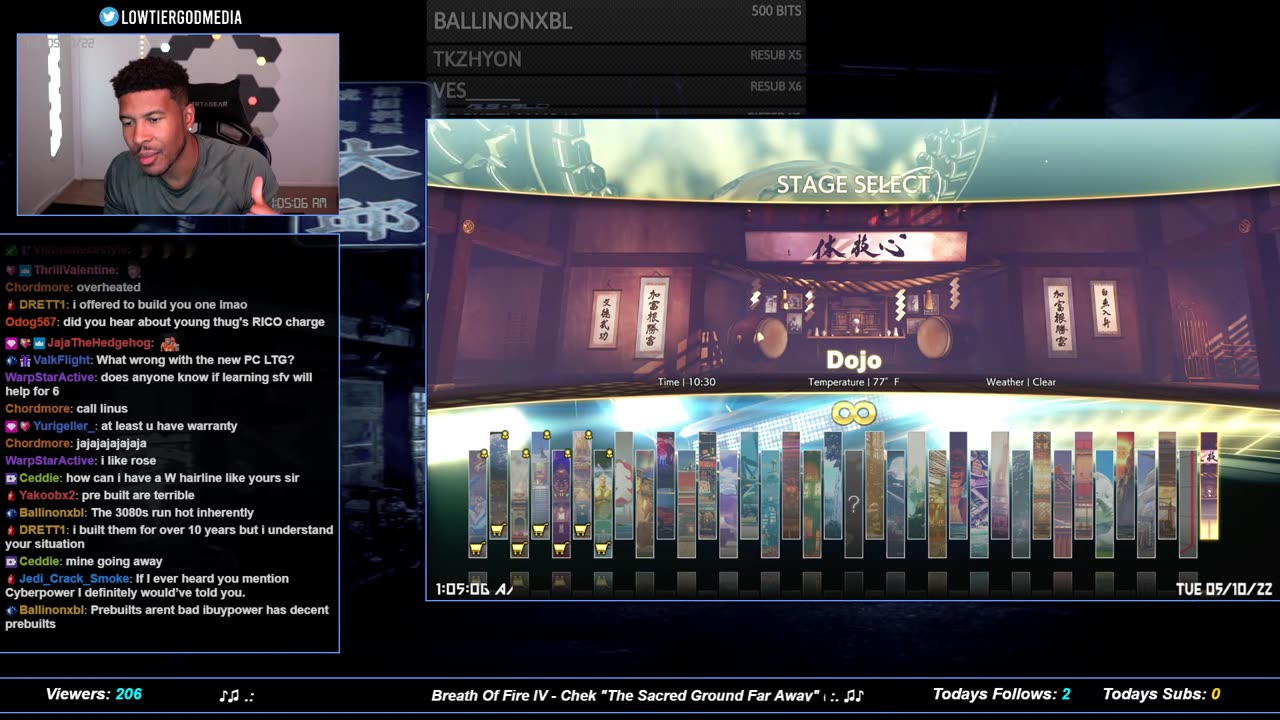Click Chordmore beside 'overheated'
The width and height of the screenshot is (1280, 720).
point(38,288)
